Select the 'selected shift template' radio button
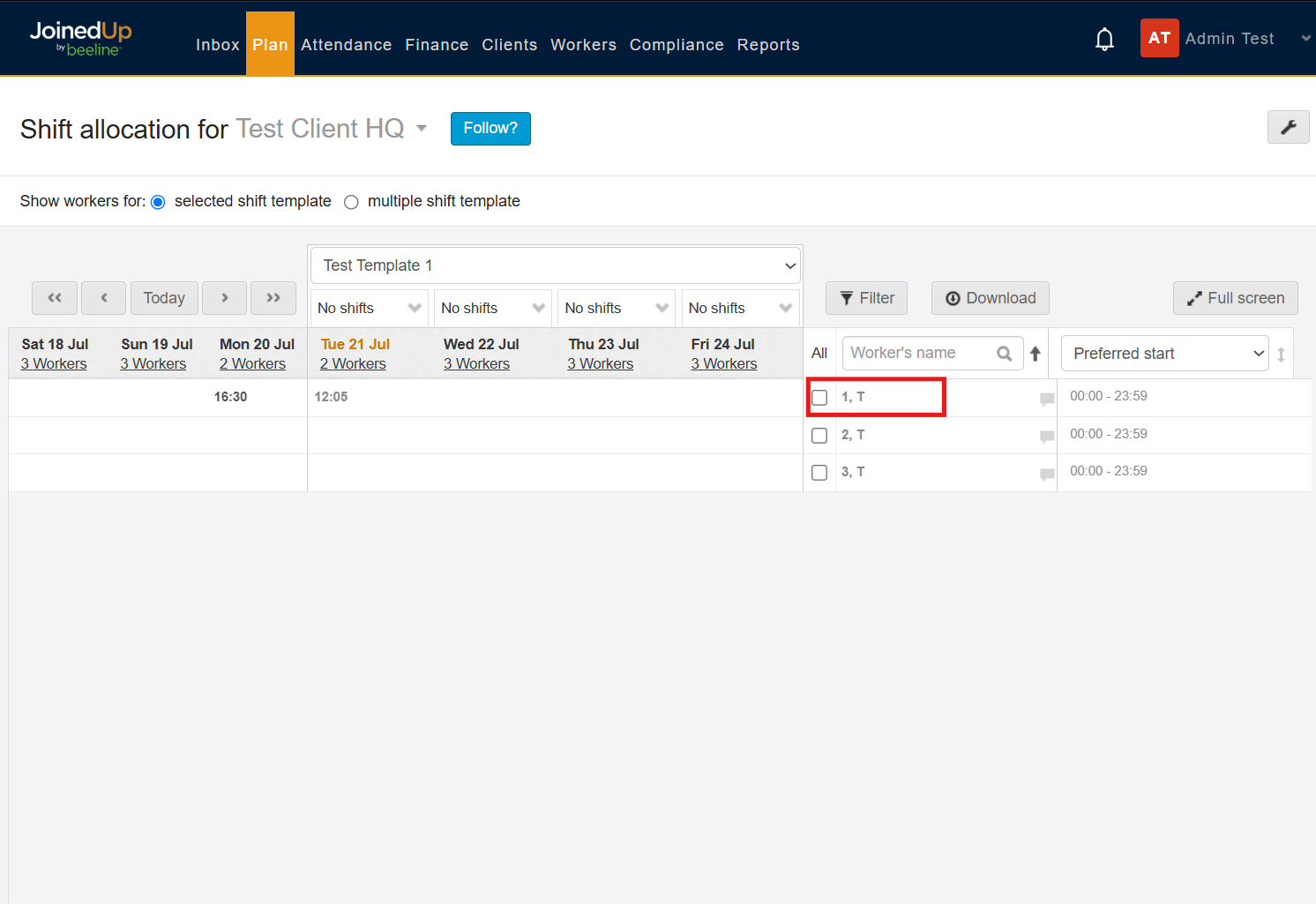The height and width of the screenshot is (904, 1316). (158, 202)
